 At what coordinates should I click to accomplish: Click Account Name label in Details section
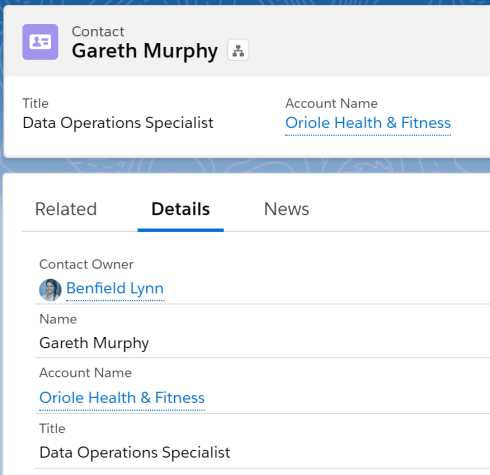coord(86,373)
